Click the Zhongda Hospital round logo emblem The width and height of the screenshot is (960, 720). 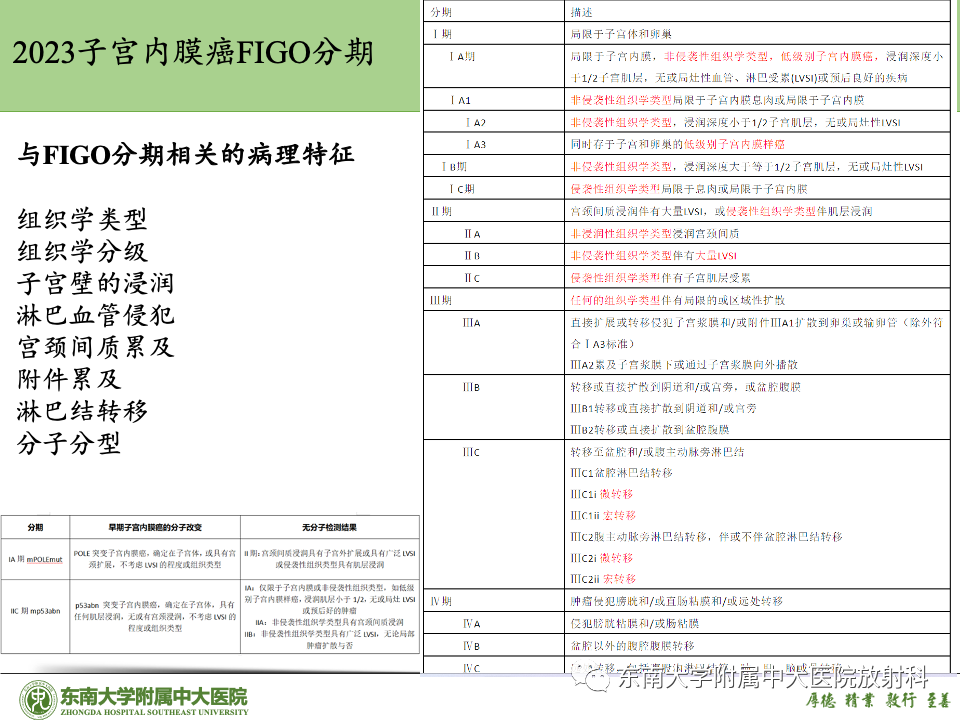[x=38, y=700]
